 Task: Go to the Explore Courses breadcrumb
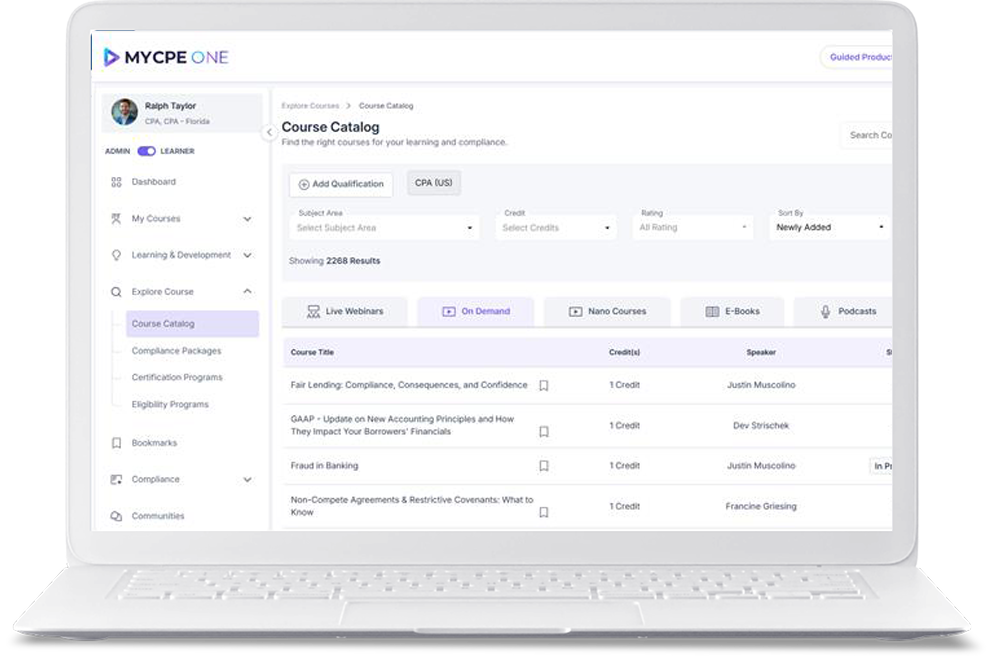coord(311,106)
